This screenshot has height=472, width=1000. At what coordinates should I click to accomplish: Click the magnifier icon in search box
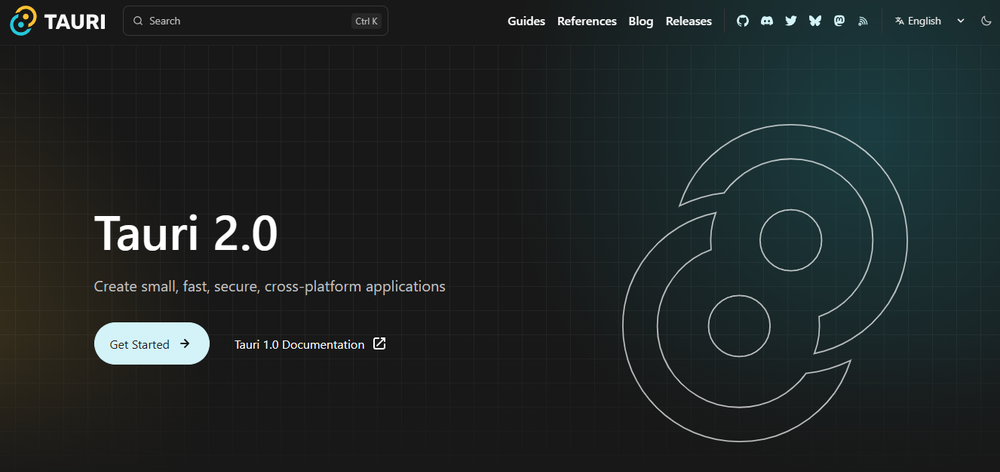(138, 21)
